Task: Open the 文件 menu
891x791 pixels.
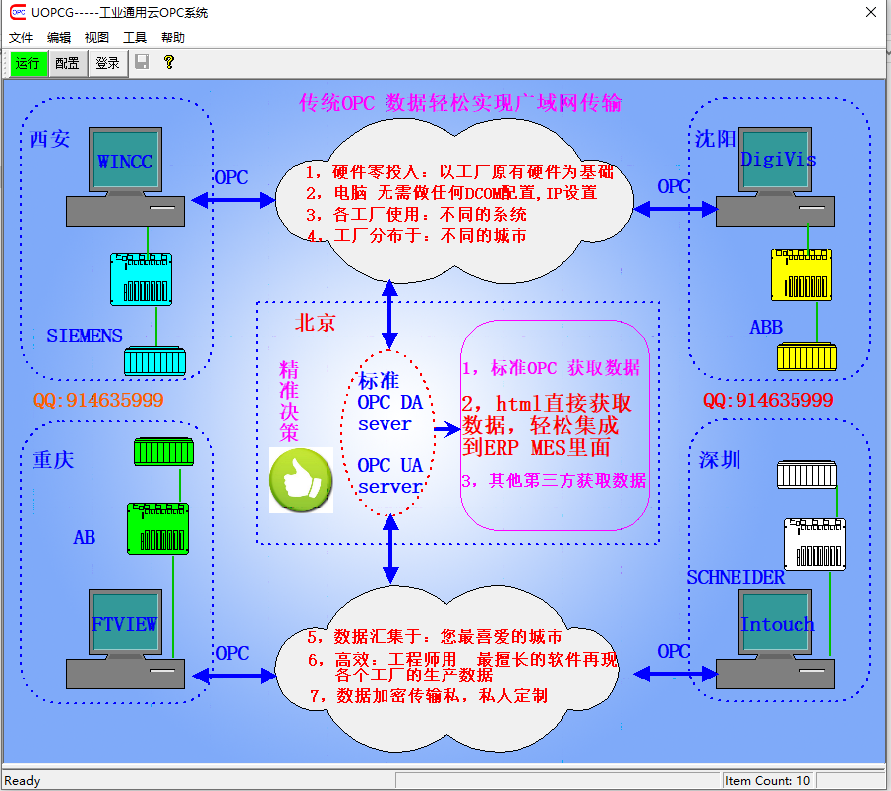Action: [21, 38]
